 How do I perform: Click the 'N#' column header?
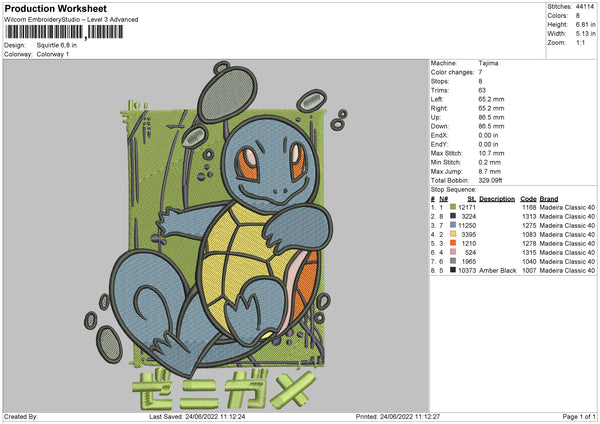click(443, 199)
